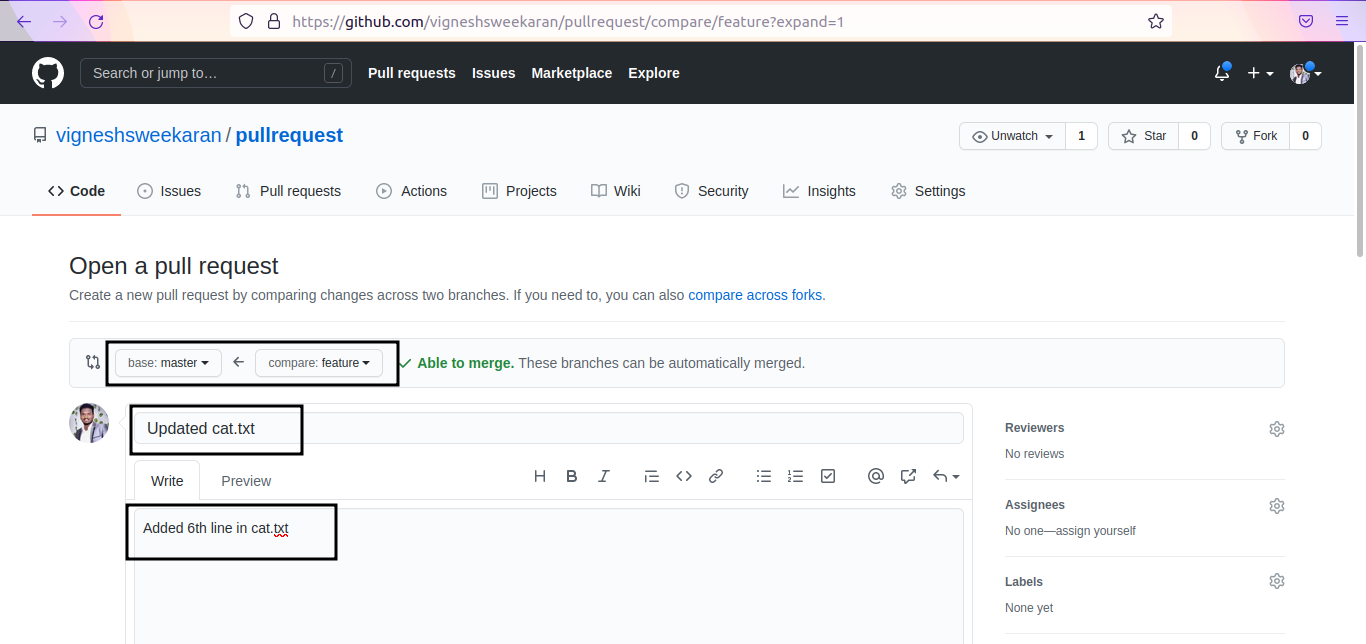
Task: Click the author avatar thumbnail
Action: coord(89,423)
